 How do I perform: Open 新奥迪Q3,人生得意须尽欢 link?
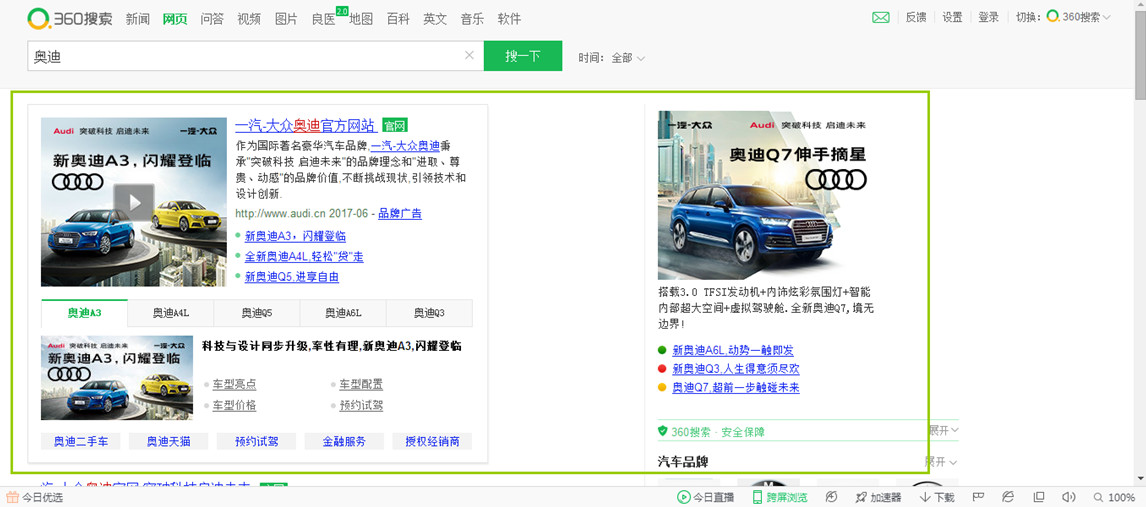[x=736, y=369]
